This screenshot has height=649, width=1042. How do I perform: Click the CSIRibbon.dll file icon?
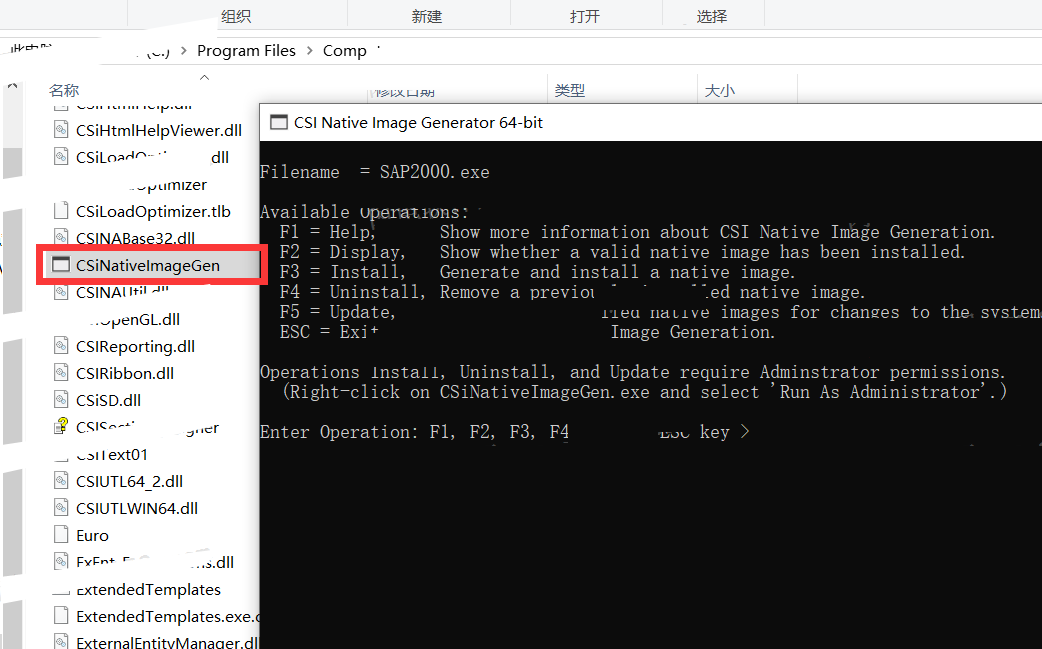[x=61, y=373]
